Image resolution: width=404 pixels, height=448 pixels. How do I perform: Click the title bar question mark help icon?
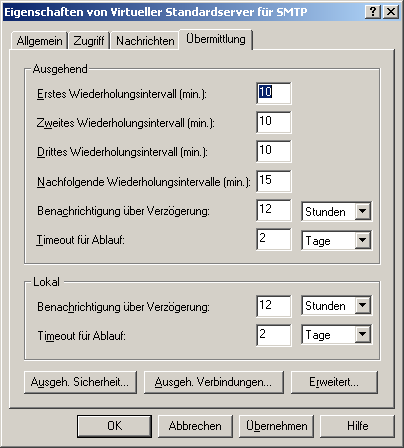[x=373, y=12]
